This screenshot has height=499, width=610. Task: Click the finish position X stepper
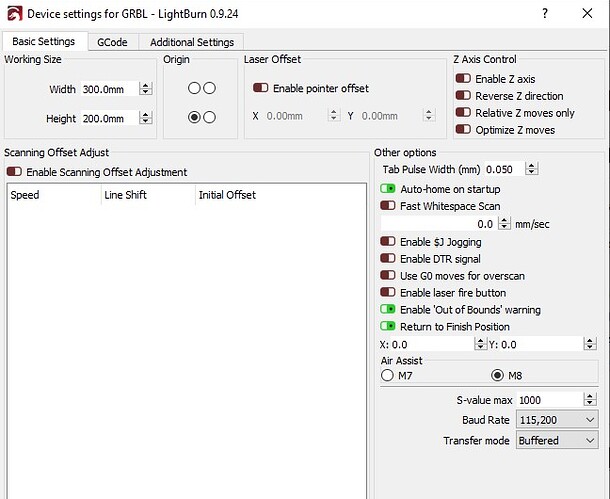point(480,344)
